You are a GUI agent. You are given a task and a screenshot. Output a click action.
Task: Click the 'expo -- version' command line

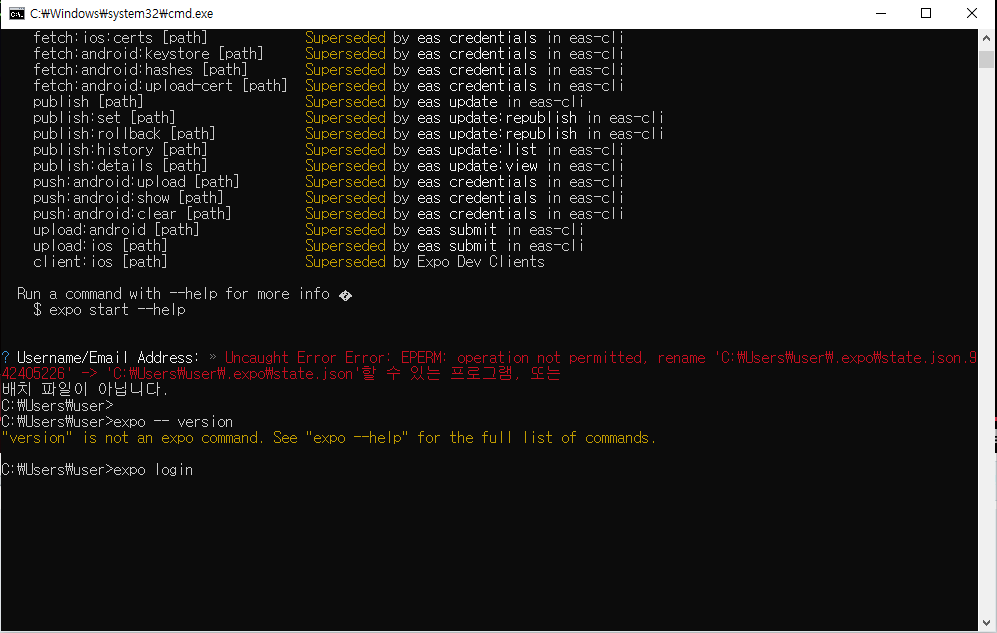[117, 422]
